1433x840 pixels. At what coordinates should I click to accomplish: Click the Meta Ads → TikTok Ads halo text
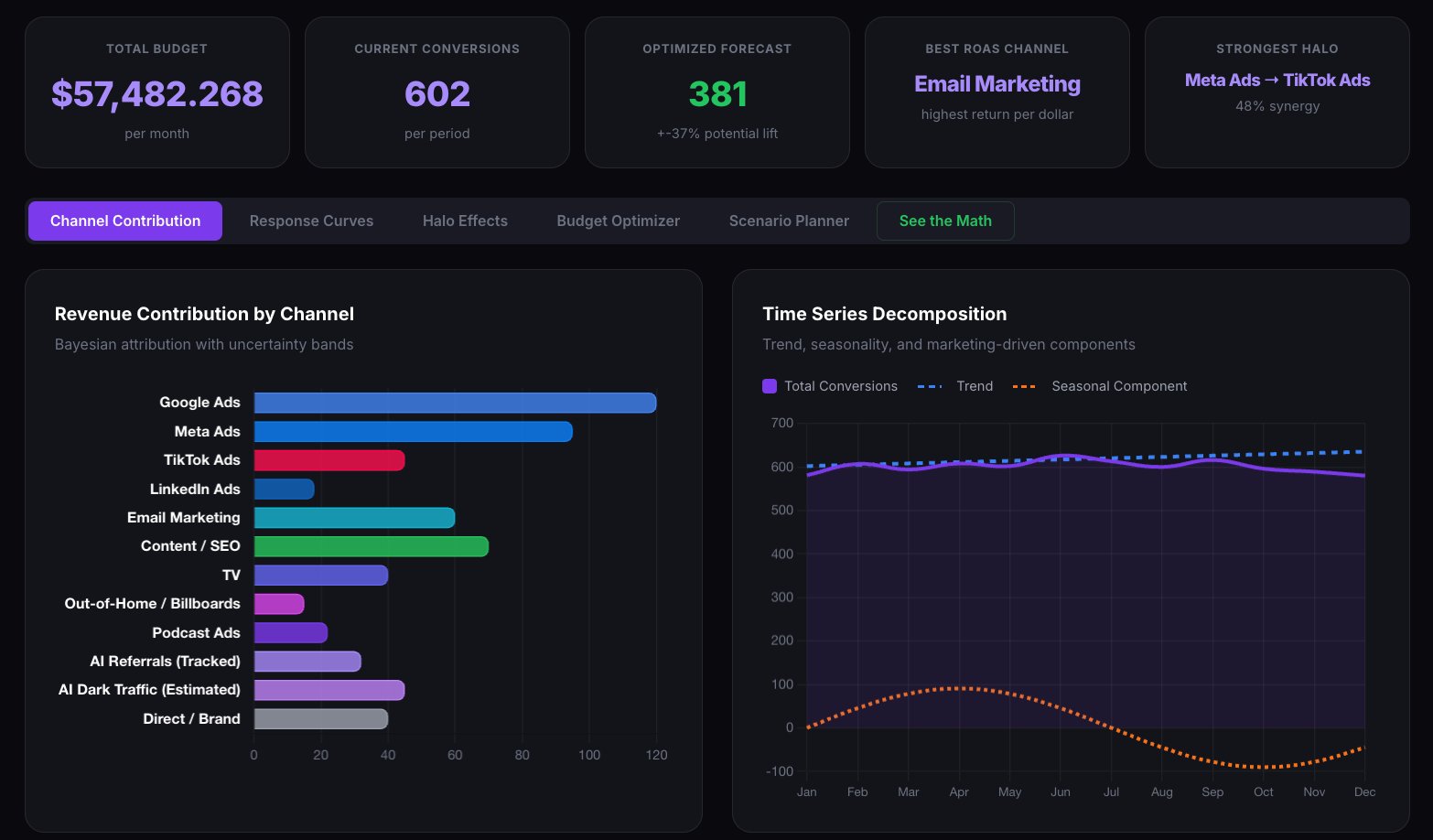pos(1277,81)
